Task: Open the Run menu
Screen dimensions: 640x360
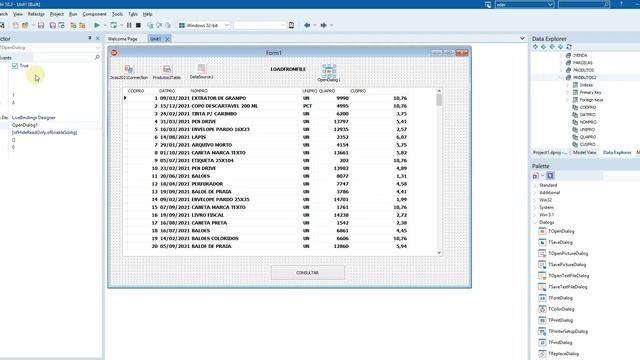Action: (x=73, y=14)
